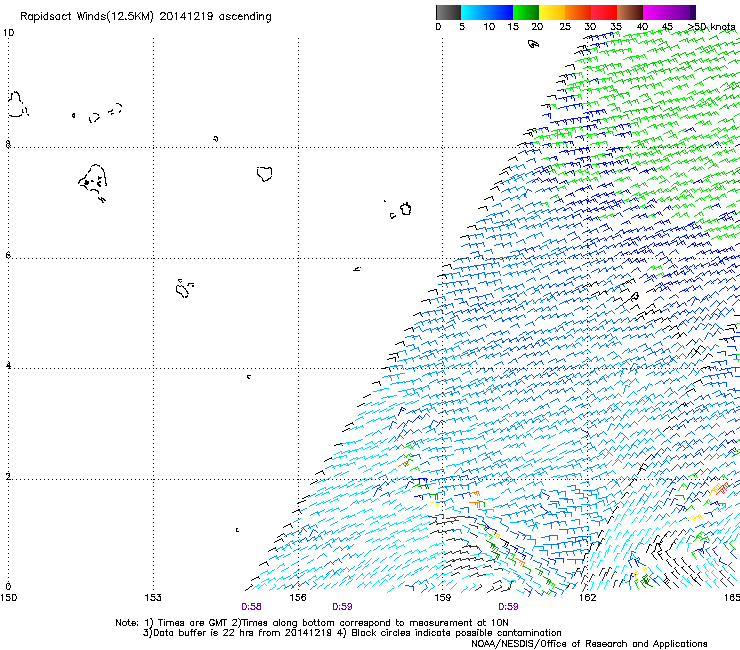Screen dimensions: 740x650
Task: Click the longitude label '150' on bottom axis
Action: click(x=8, y=598)
